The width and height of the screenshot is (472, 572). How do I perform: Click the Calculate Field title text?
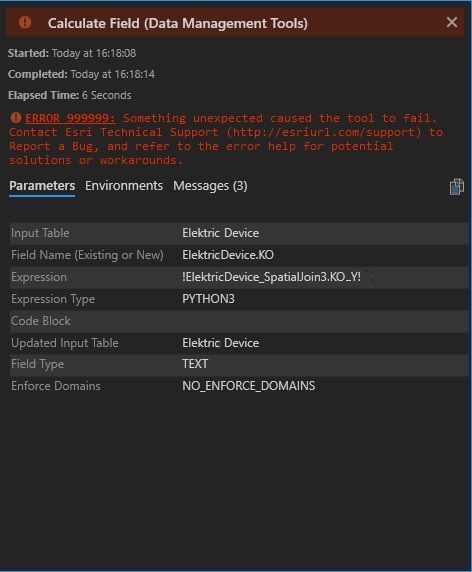[x=178, y=23]
